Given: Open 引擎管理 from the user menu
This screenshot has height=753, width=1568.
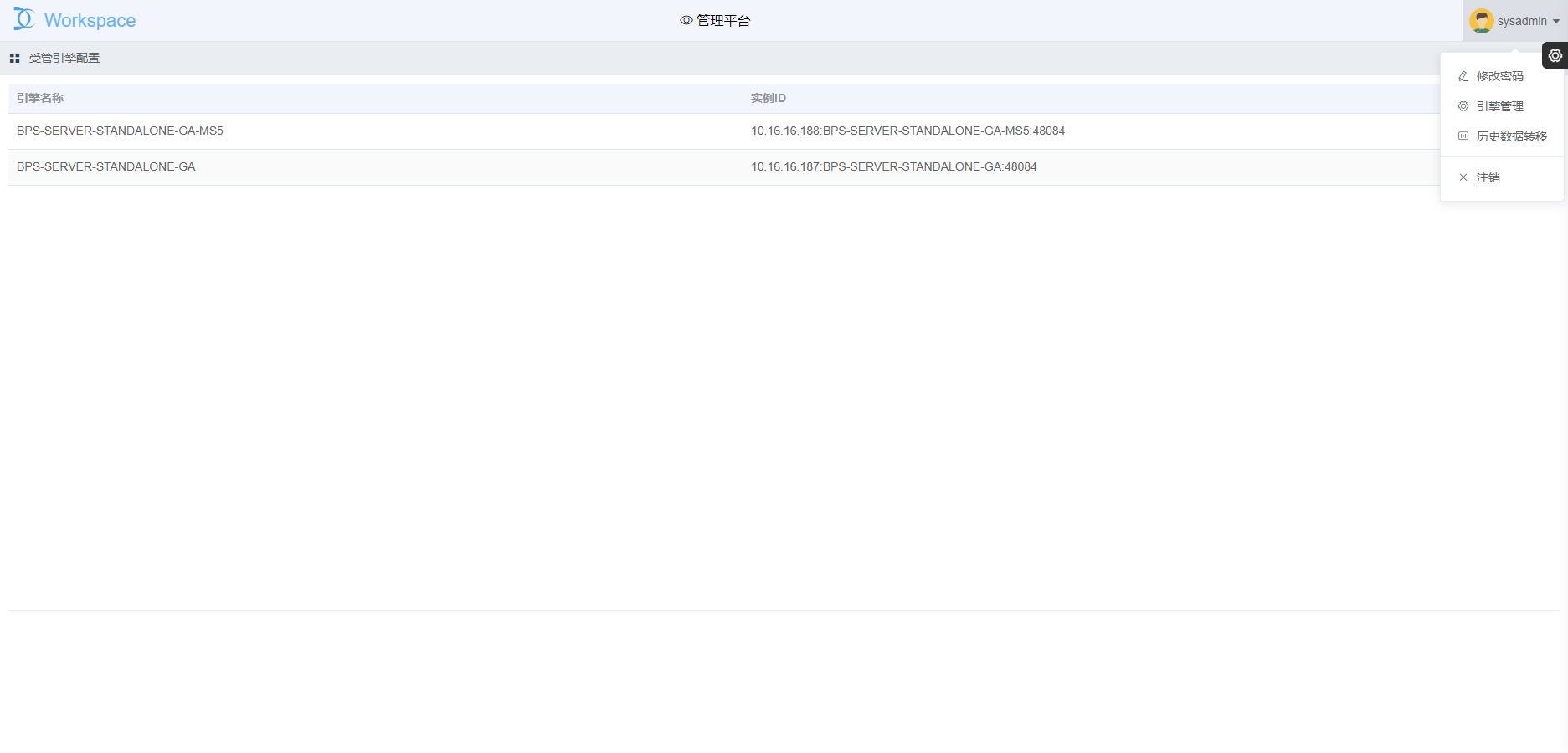Looking at the screenshot, I should coord(1499,106).
